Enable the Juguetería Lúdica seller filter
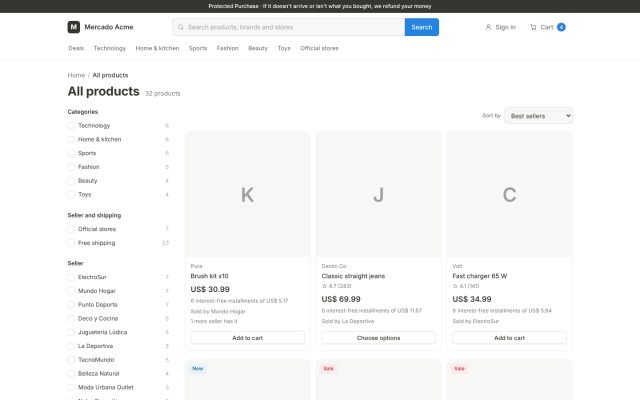This screenshot has height=400, width=640. coord(71,332)
